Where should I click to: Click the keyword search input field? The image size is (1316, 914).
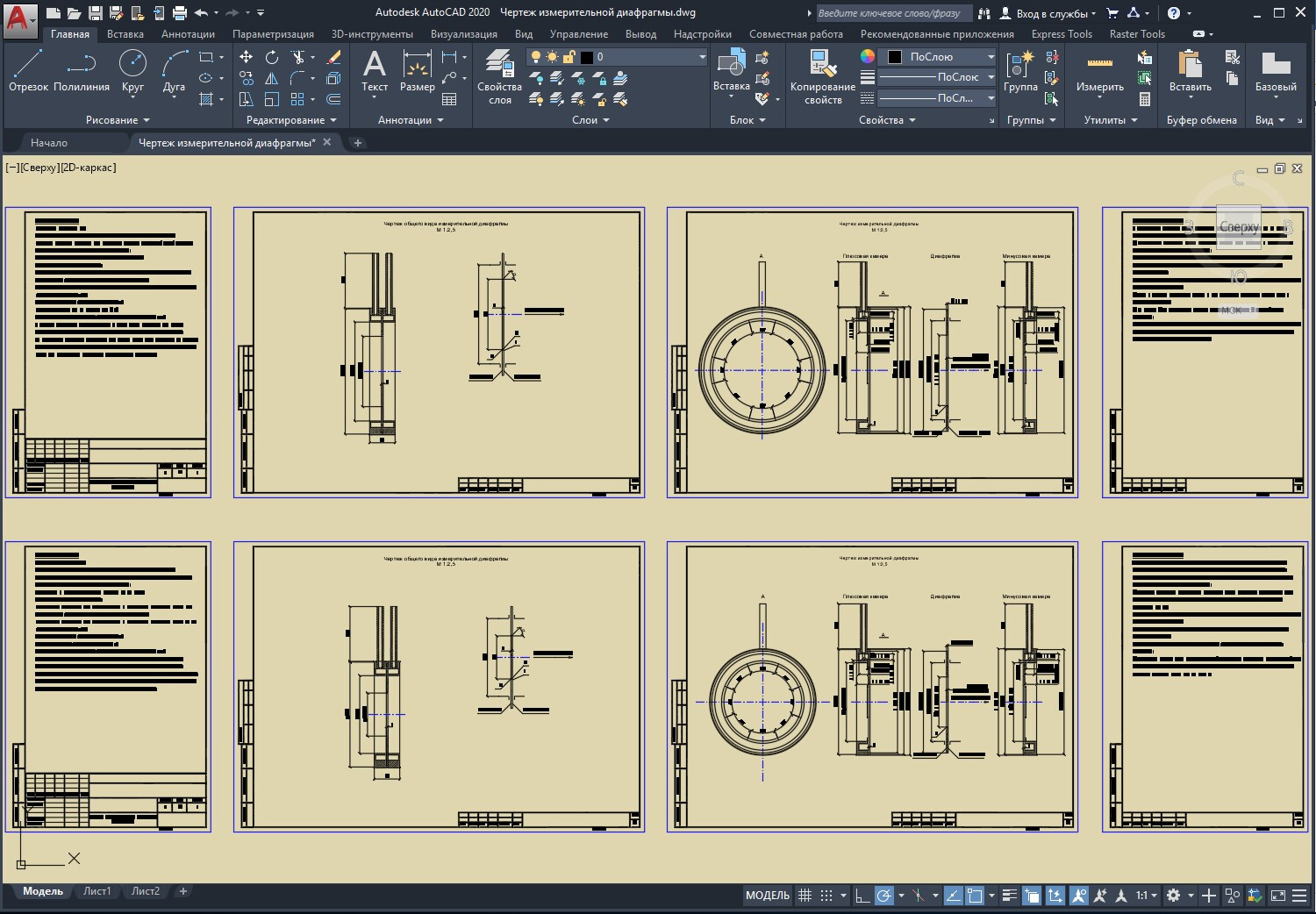click(893, 13)
